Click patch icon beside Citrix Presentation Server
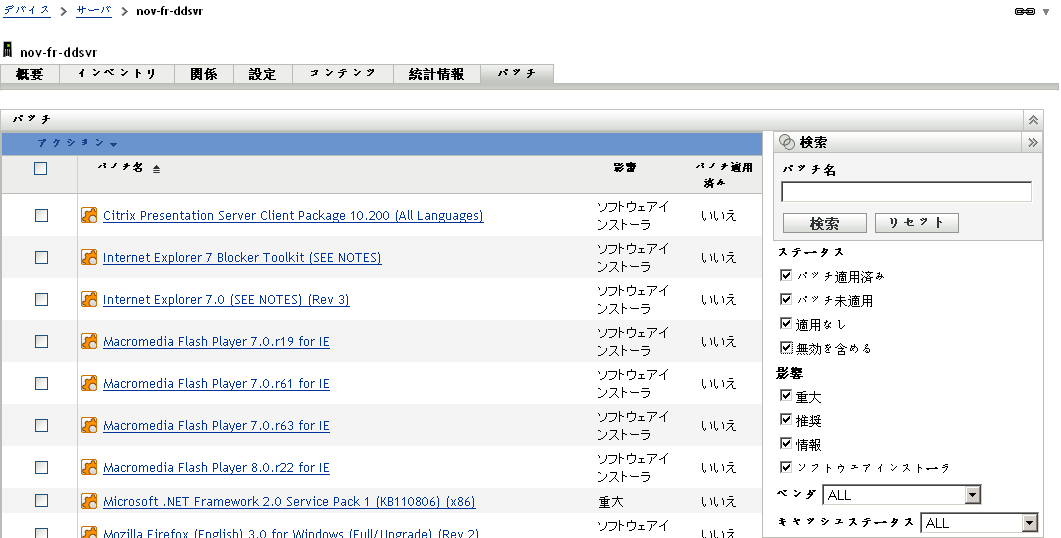Screen dimensions: 1061x538 pos(89,215)
